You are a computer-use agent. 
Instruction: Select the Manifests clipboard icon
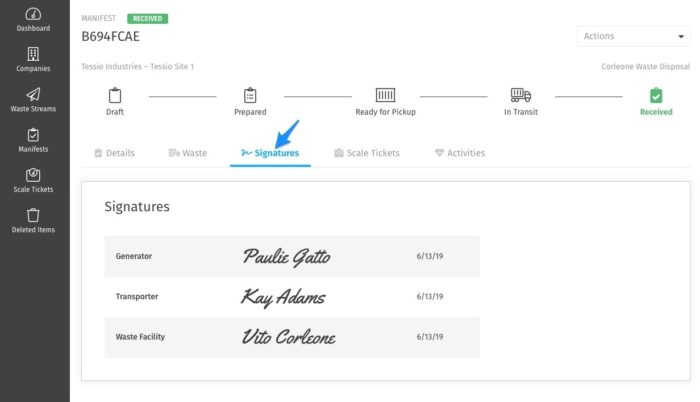(x=33, y=134)
